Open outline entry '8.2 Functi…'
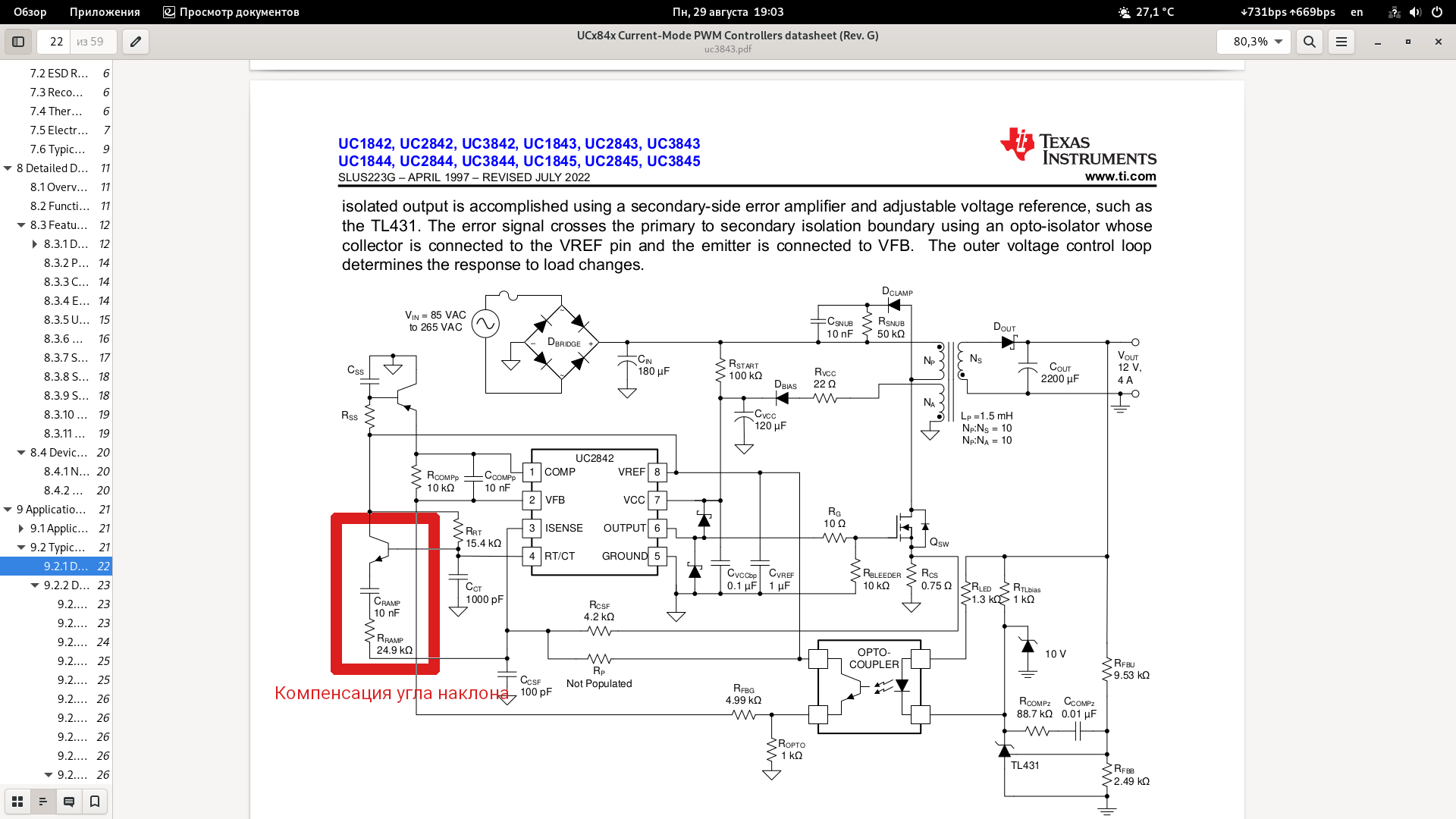 pyautogui.click(x=56, y=206)
